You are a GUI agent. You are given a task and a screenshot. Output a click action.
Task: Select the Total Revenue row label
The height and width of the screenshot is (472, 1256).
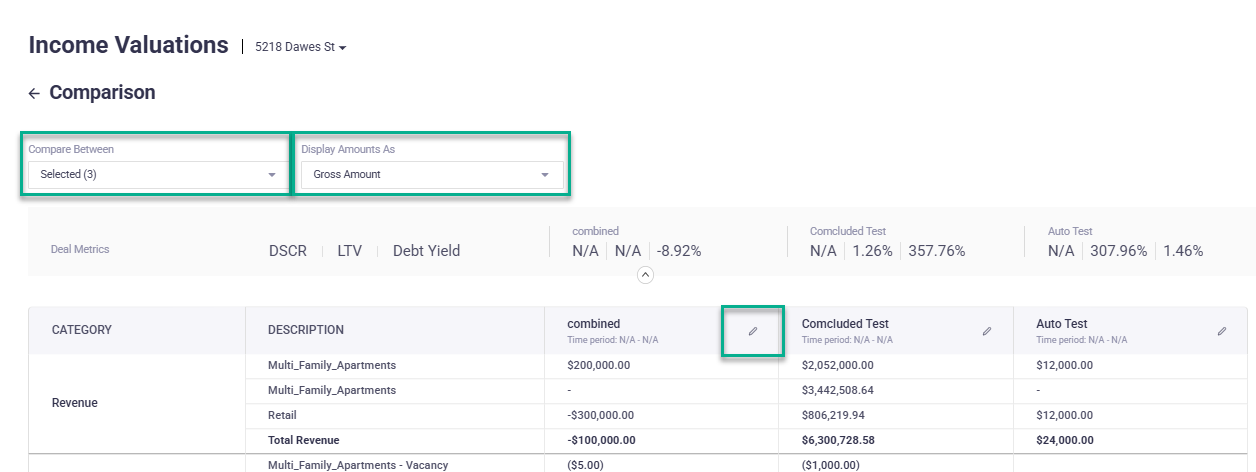point(304,440)
